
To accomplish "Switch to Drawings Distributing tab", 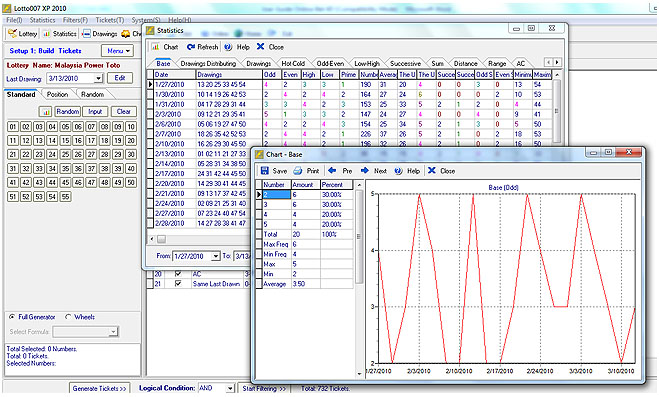I will (x=208, y=63).
